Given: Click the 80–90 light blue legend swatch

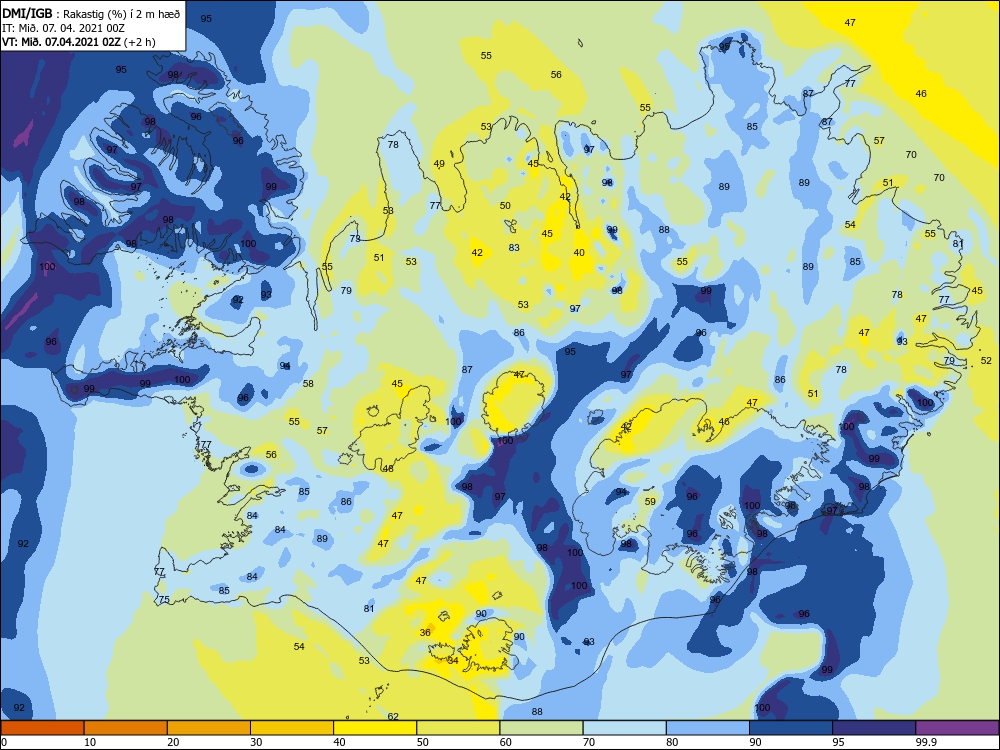Looking at the screenshot, I should coord(708,728).
